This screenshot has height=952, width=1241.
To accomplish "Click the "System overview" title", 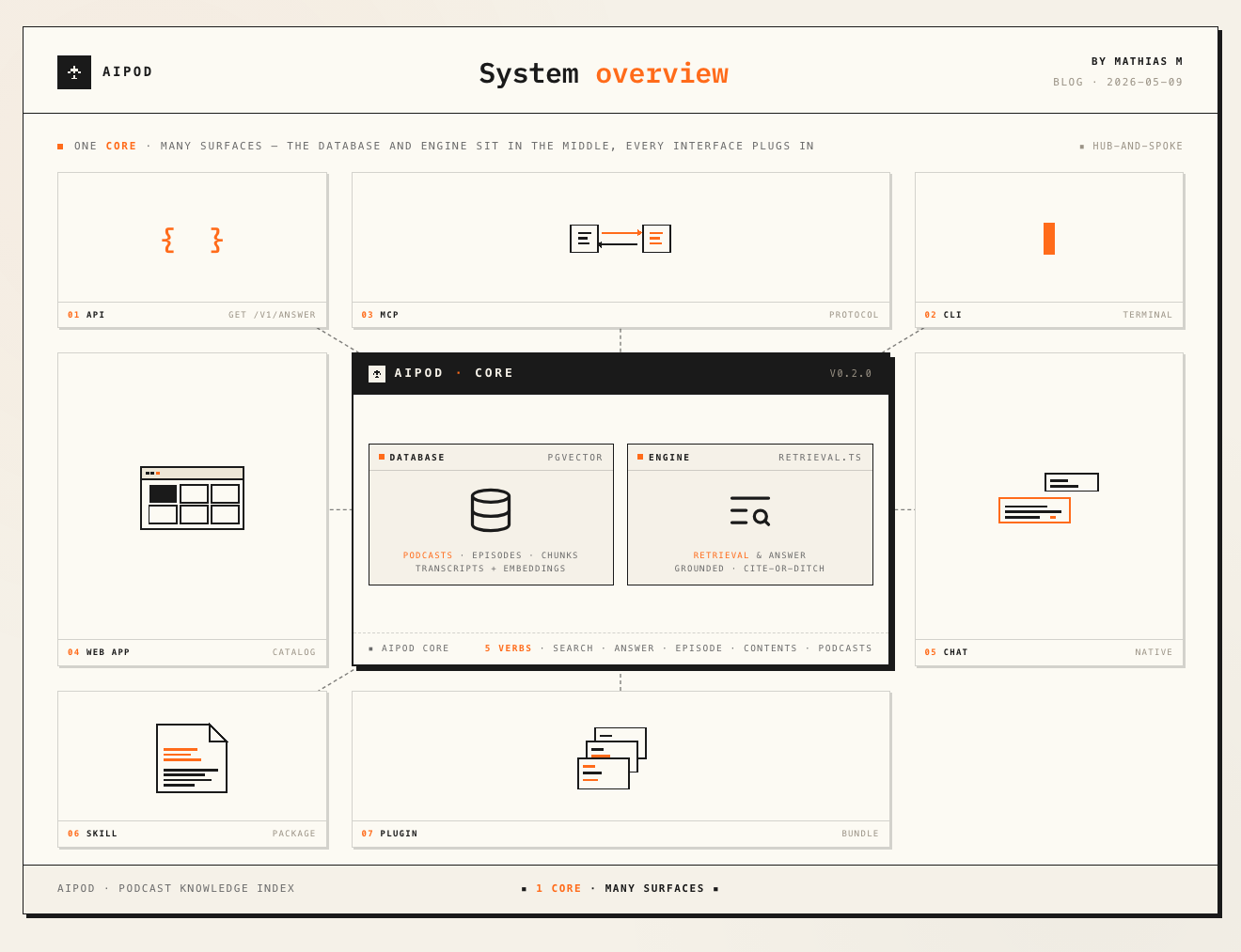I will (x=604, y=73).
